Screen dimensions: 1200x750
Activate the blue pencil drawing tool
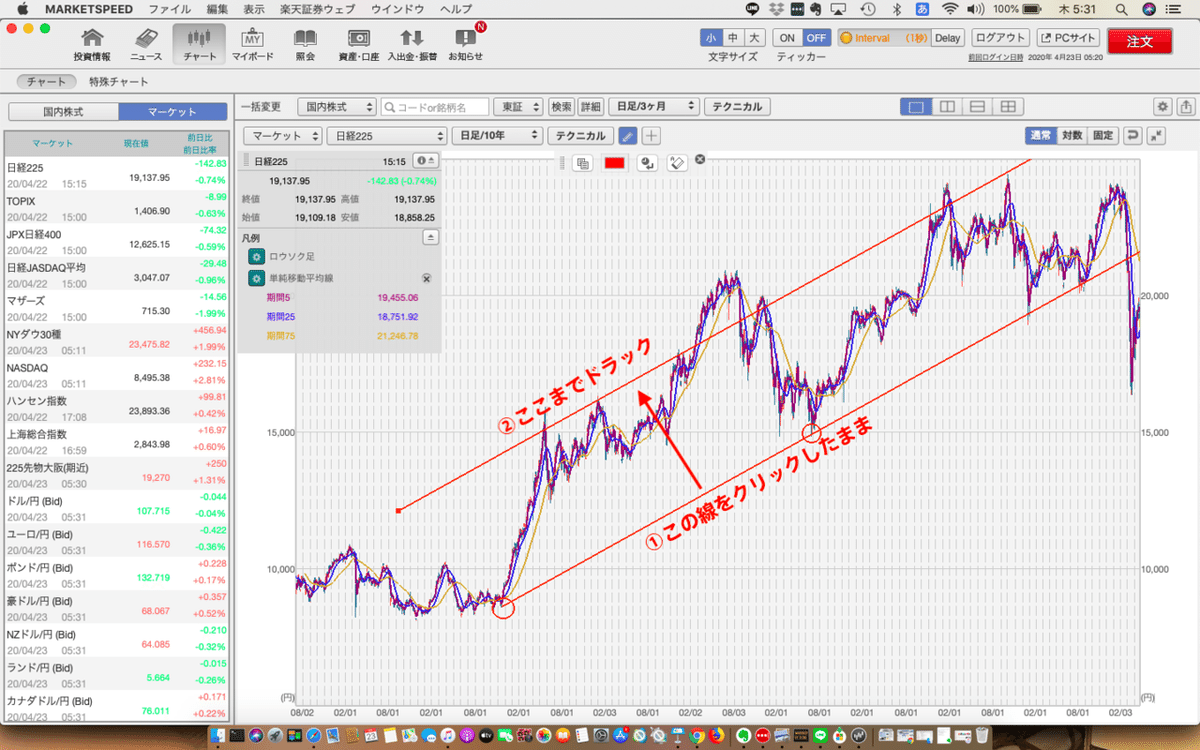[x=627, y=136]
